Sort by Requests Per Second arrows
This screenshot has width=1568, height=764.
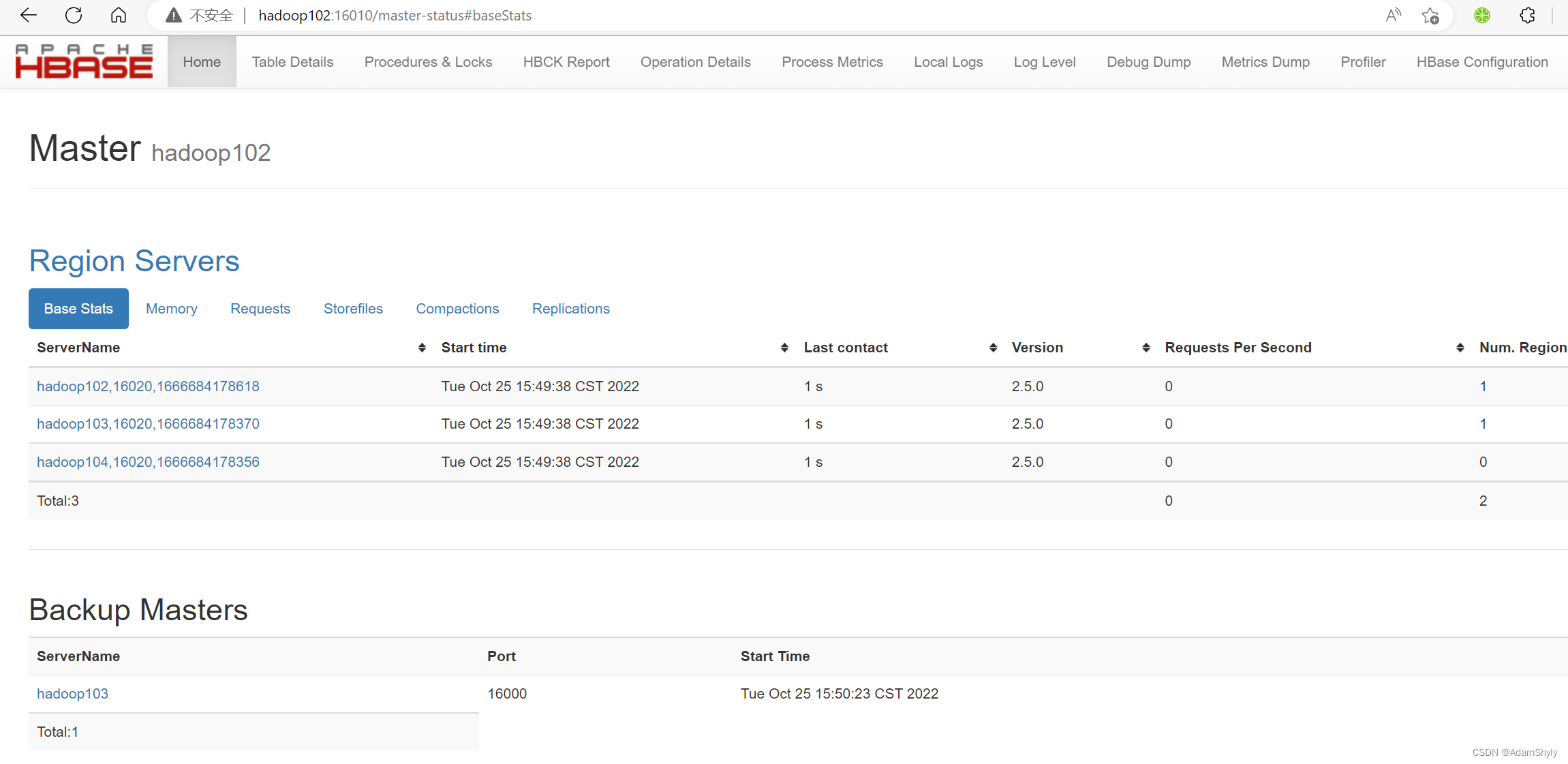point(1460,348)
